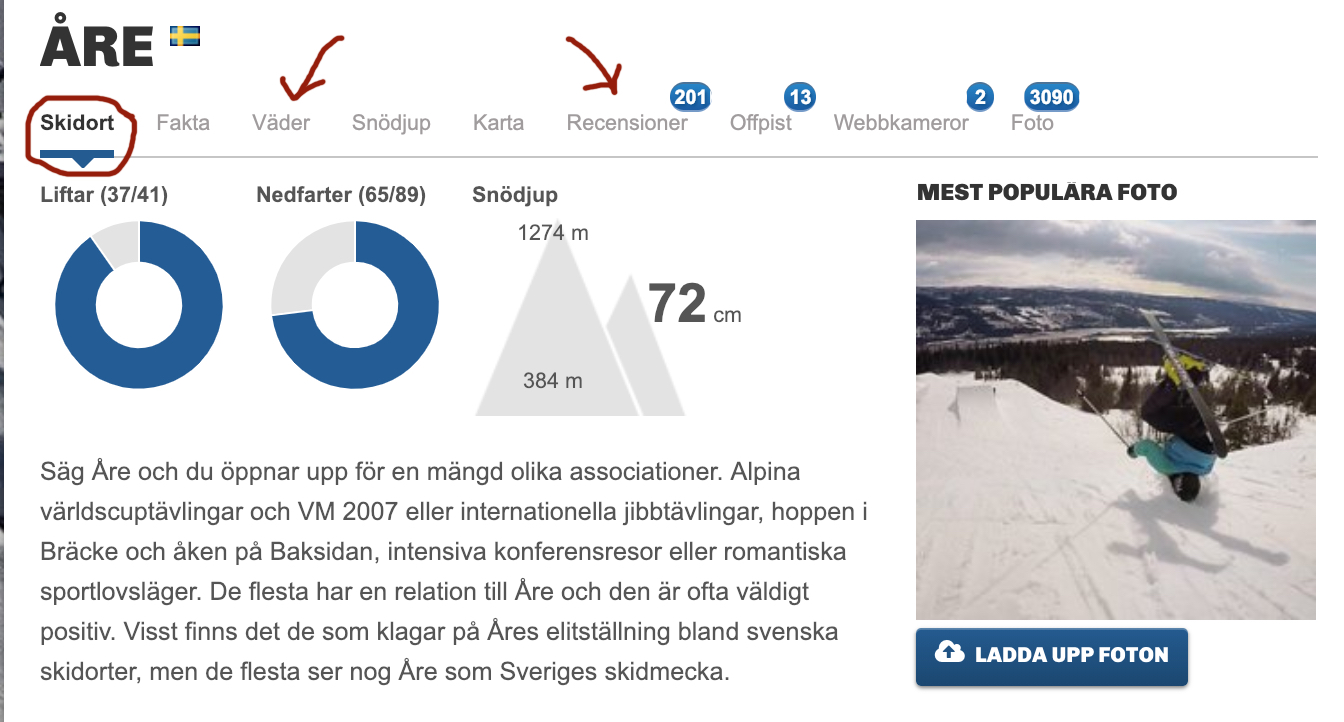The width and height of the screenshot is (1344, 722).
Task: Select the Skidort tab
Action: tap(77, 124)
